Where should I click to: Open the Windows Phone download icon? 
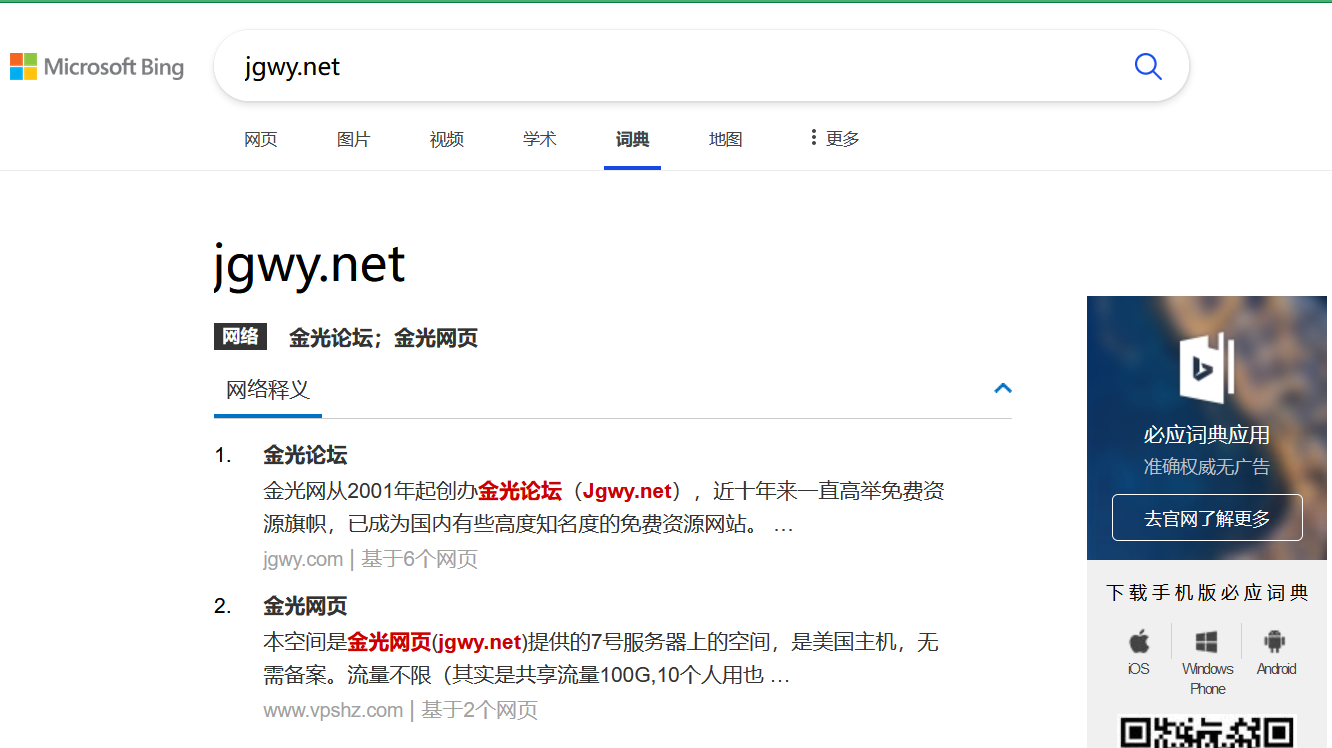point(1207,643)
